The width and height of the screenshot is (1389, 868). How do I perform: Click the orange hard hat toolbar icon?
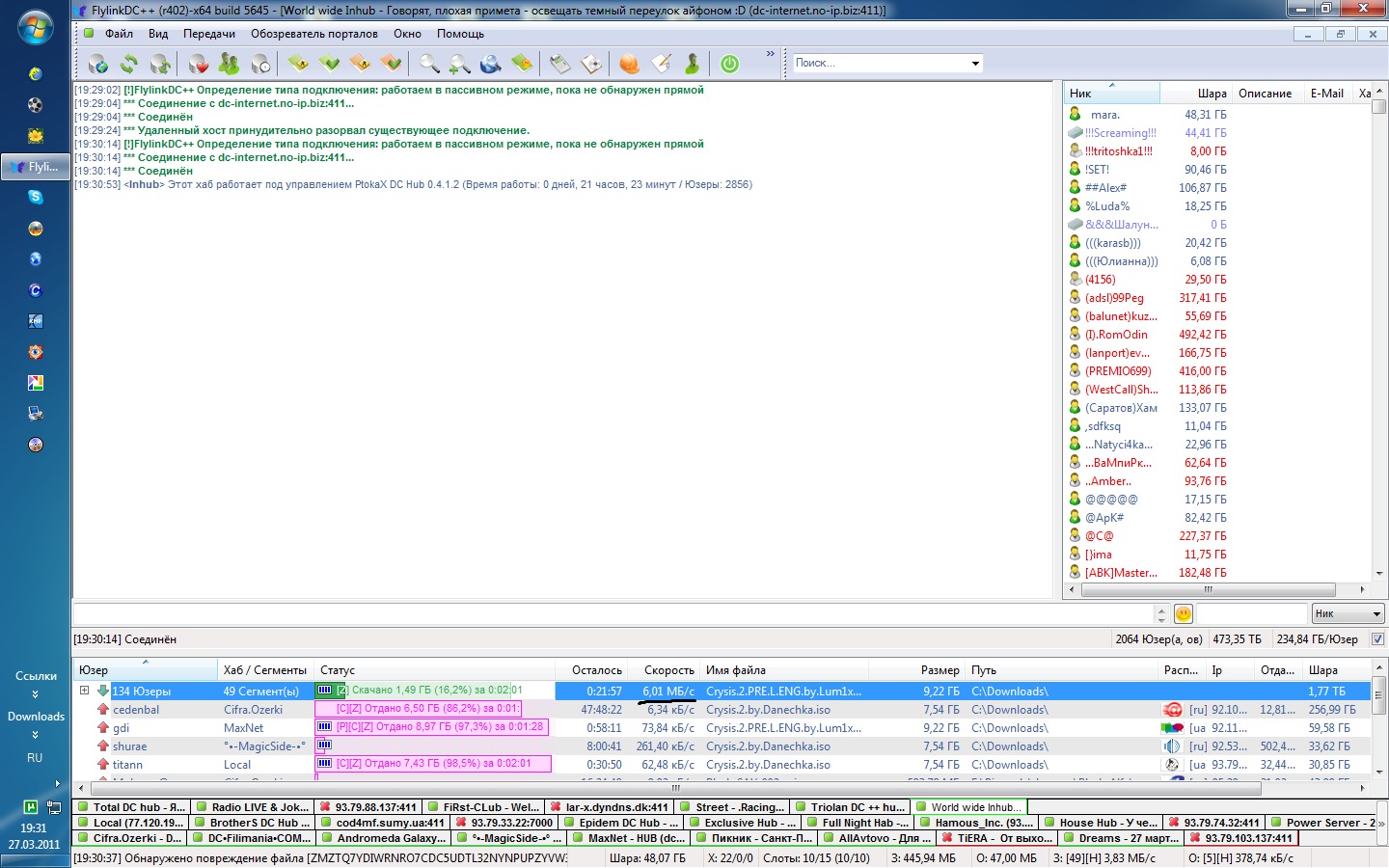click(629, 64)
